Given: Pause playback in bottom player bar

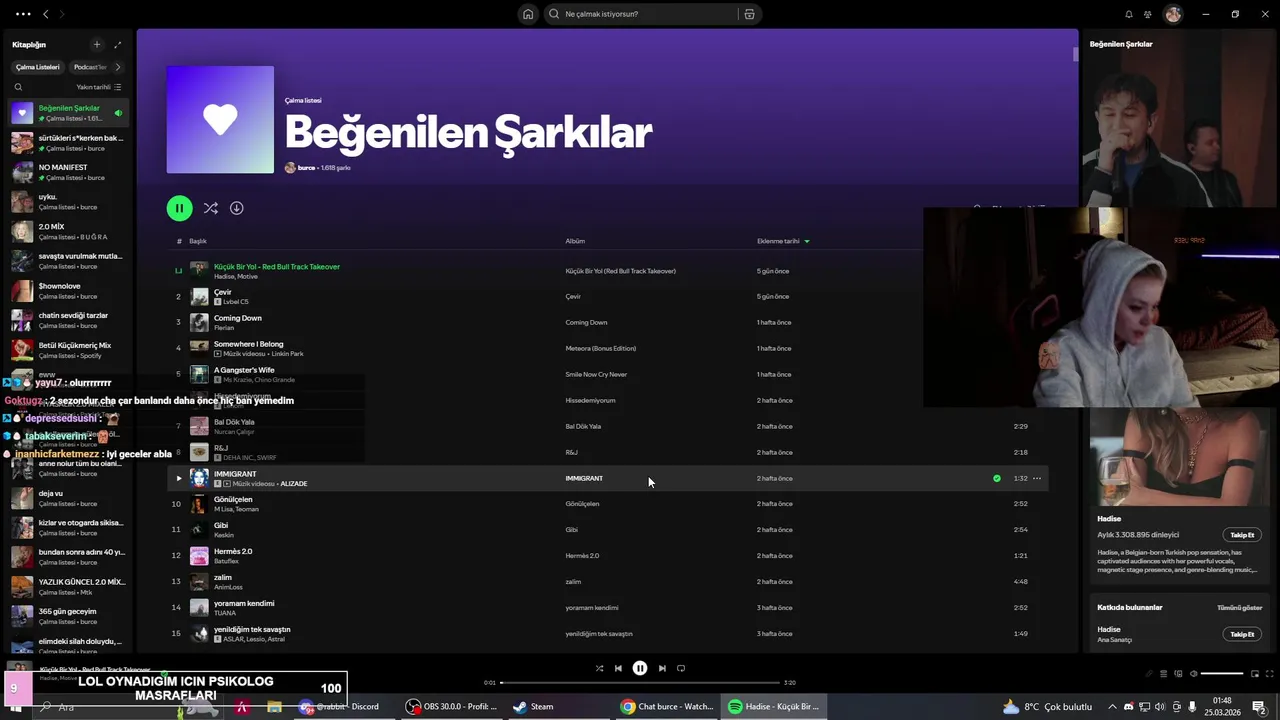Looking at the screenshot, I should [640, 668].
